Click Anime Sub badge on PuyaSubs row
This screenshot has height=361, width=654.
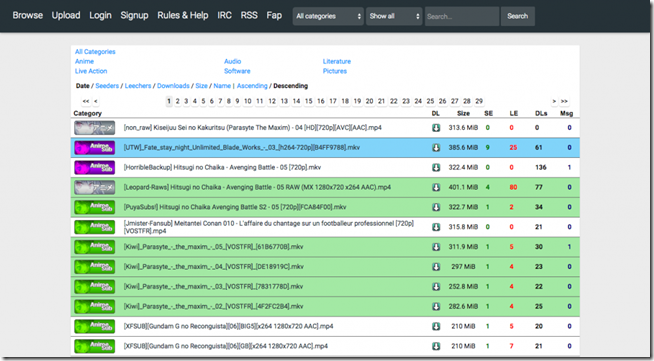tap(94, 207)
